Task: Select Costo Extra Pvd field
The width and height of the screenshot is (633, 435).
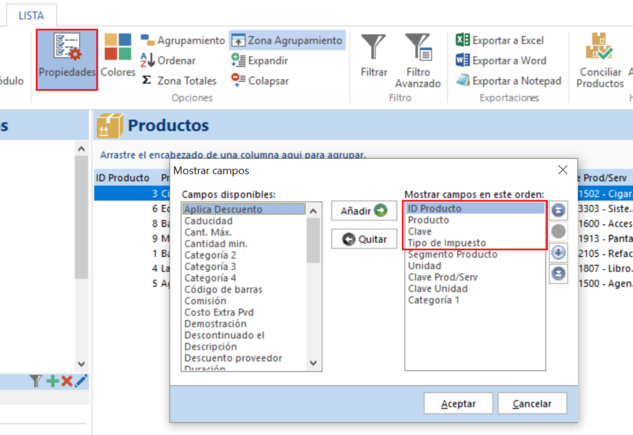Action: click(x=244, y=312)
